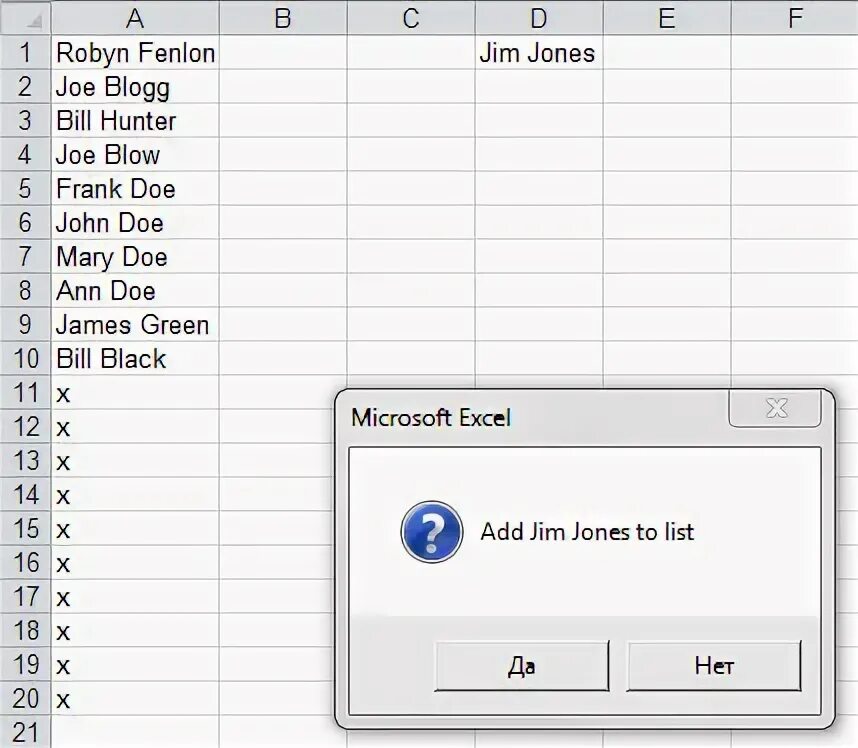This screenshot has width=858, height=748.
Task: Select column C header
Action: click(x=411, y=18)
